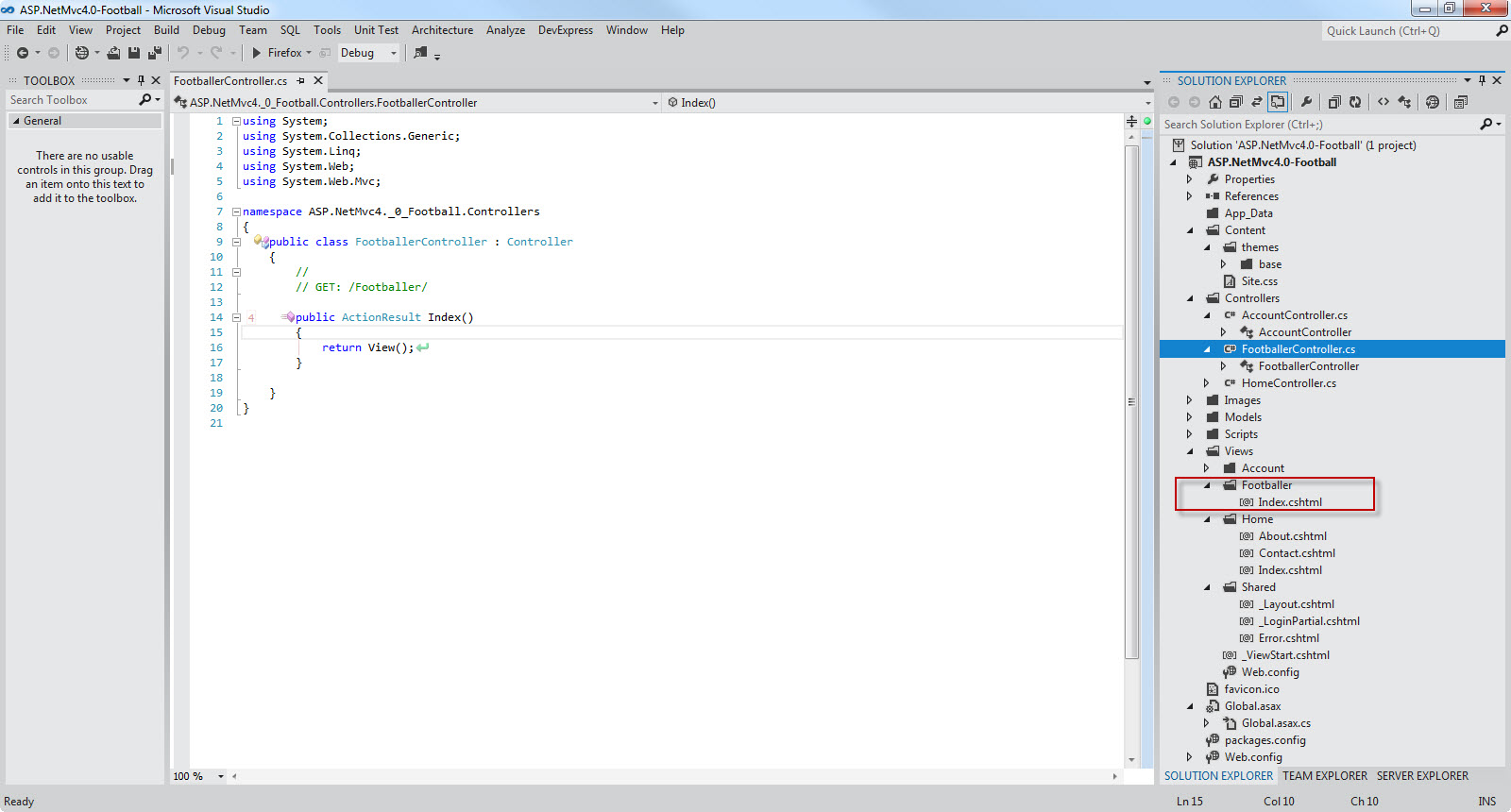Image resolution: width=1511 pixels, height=812 pixels.
Task: Open the Architecture menu
Action: pyautogui.click(x=442, y=30)
